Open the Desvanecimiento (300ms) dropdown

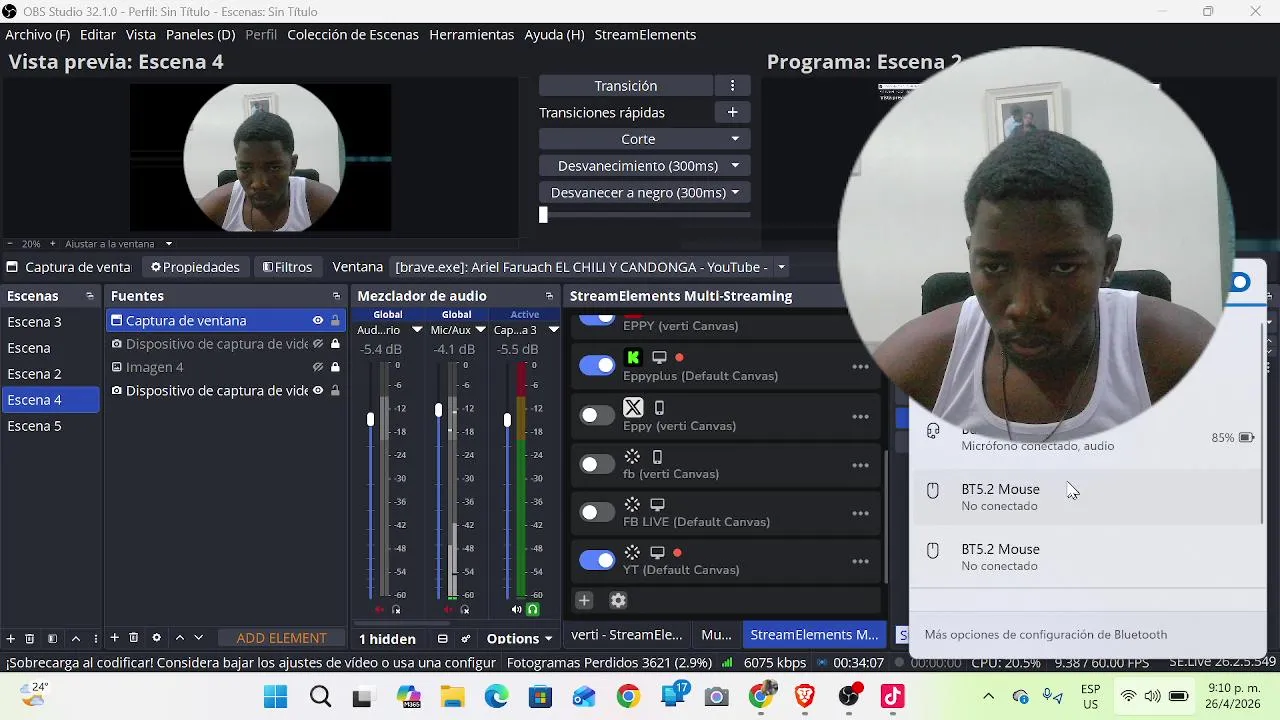tap(735, 166)
